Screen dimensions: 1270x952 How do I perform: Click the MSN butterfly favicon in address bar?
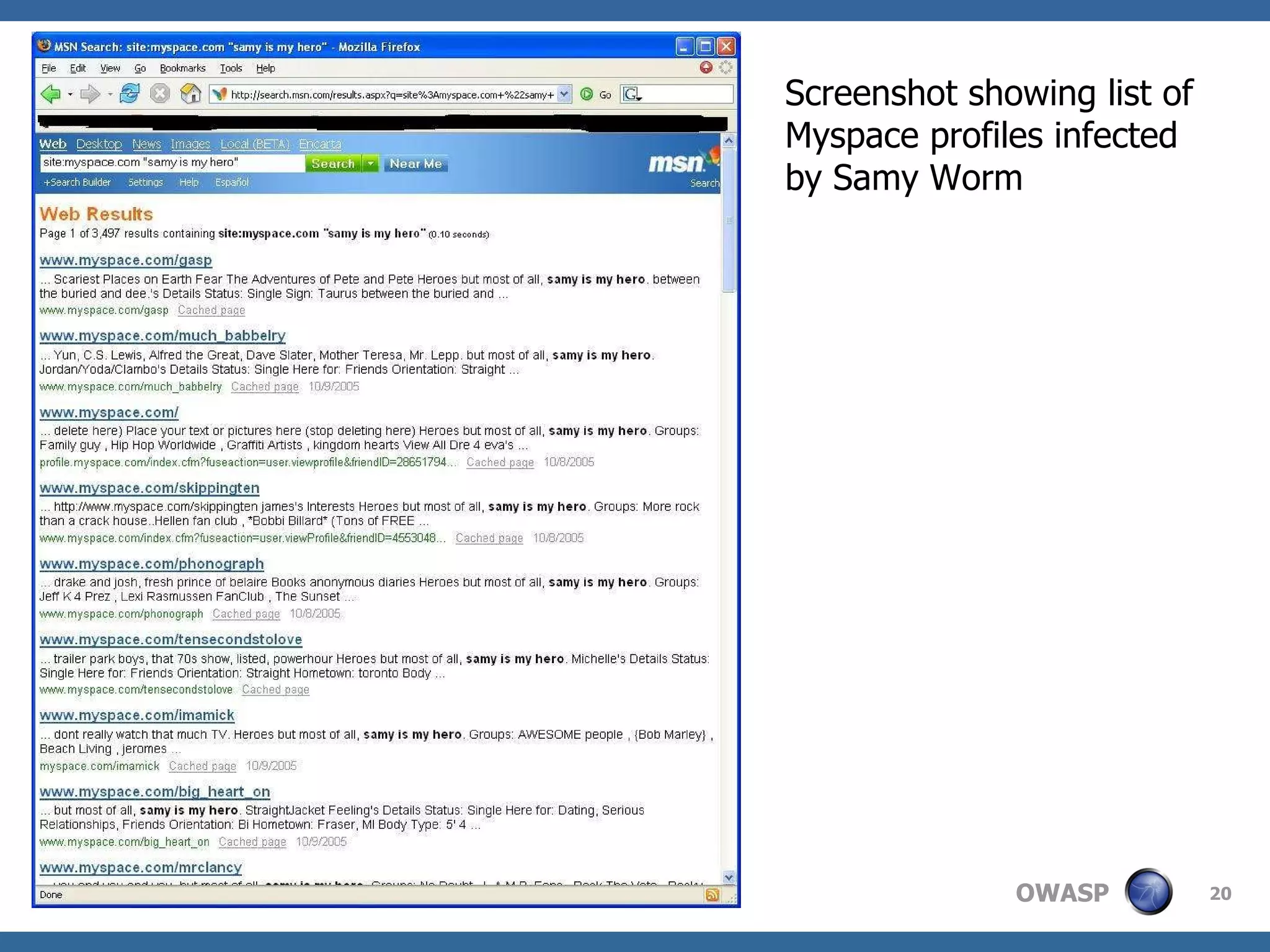click(219, 94)
